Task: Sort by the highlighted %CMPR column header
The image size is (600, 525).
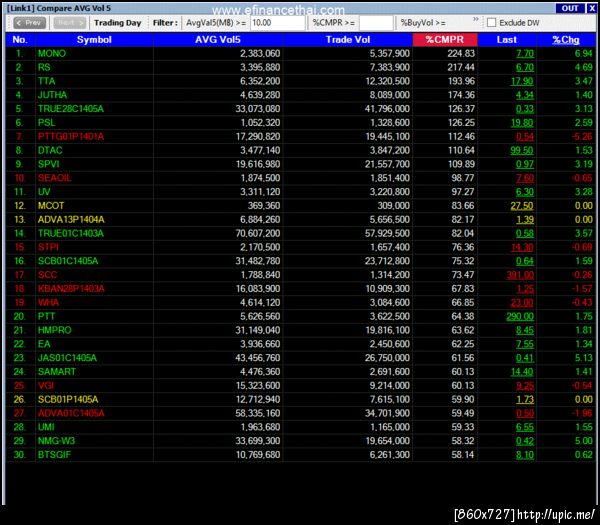Action: pyautogui.click(x=445, y=40)
